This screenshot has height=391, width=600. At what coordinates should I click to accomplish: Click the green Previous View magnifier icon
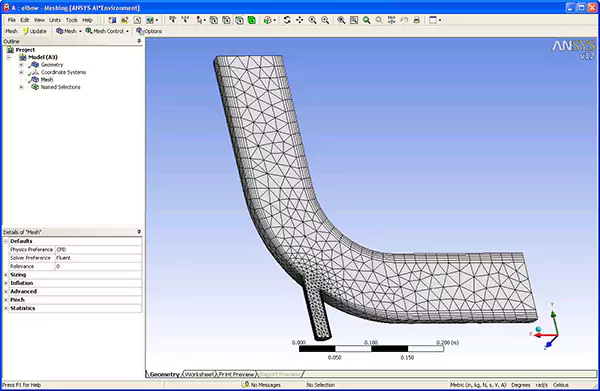[367, 20]
